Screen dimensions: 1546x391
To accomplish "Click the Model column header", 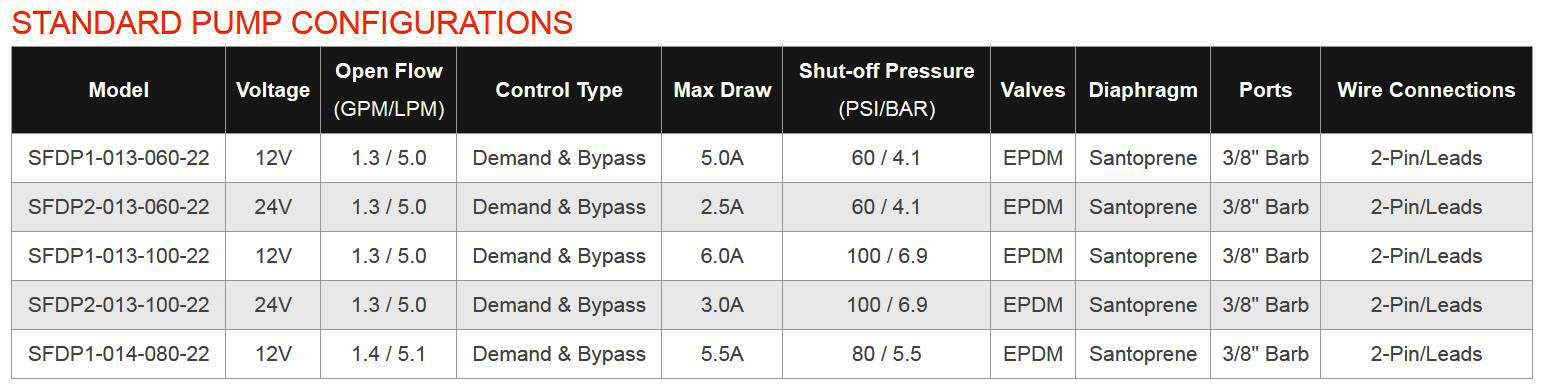I will tap(118, 90).
